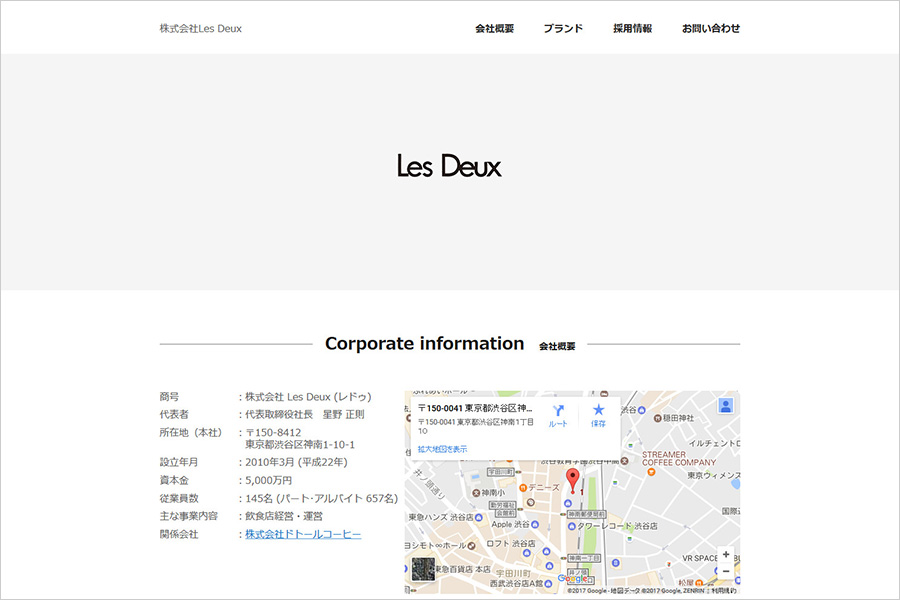This screenshot has height=600, width=900.
Task: Click the map address title 〒150-0041
Action: click(x=475, y=408)
